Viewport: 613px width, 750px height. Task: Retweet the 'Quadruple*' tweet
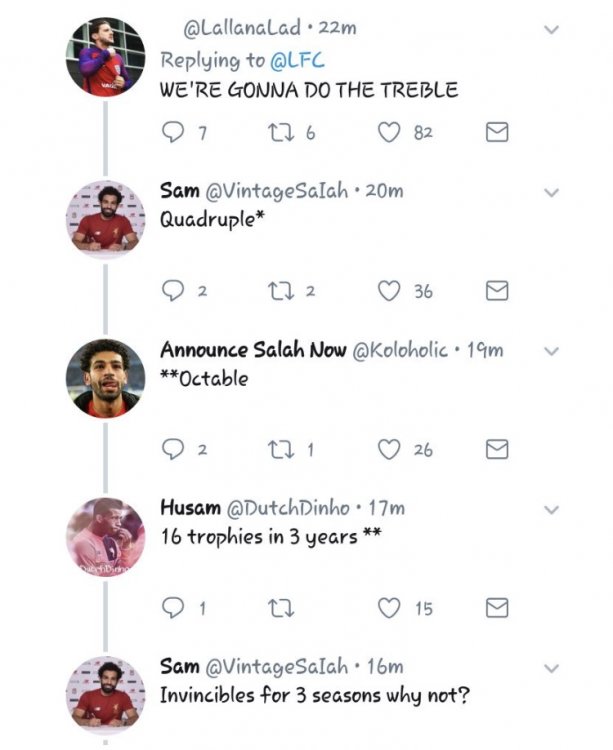pyautogui.click(x=281, y=291)
